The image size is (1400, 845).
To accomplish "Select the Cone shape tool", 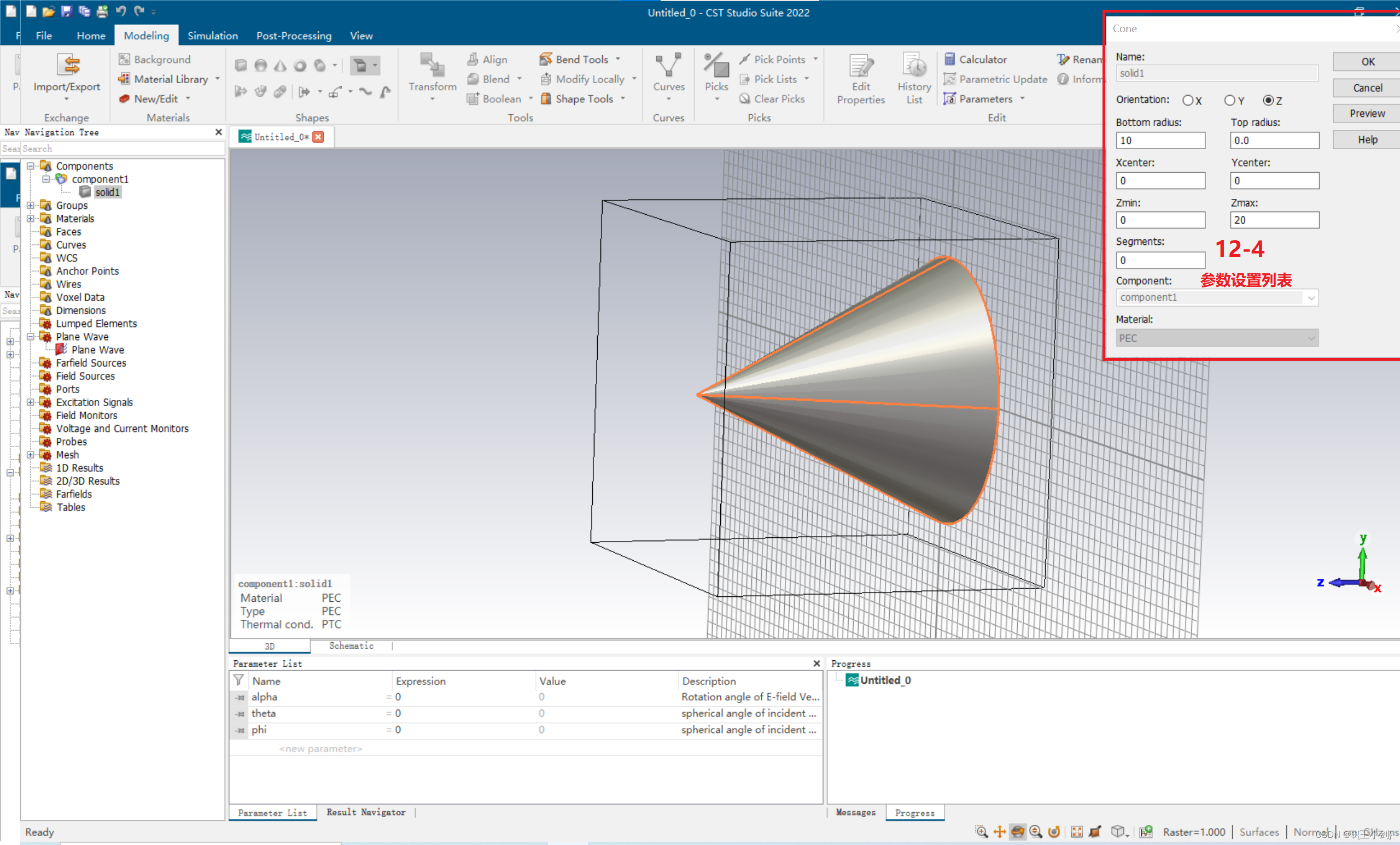I will pyautogui.click(x=280, y=66).
